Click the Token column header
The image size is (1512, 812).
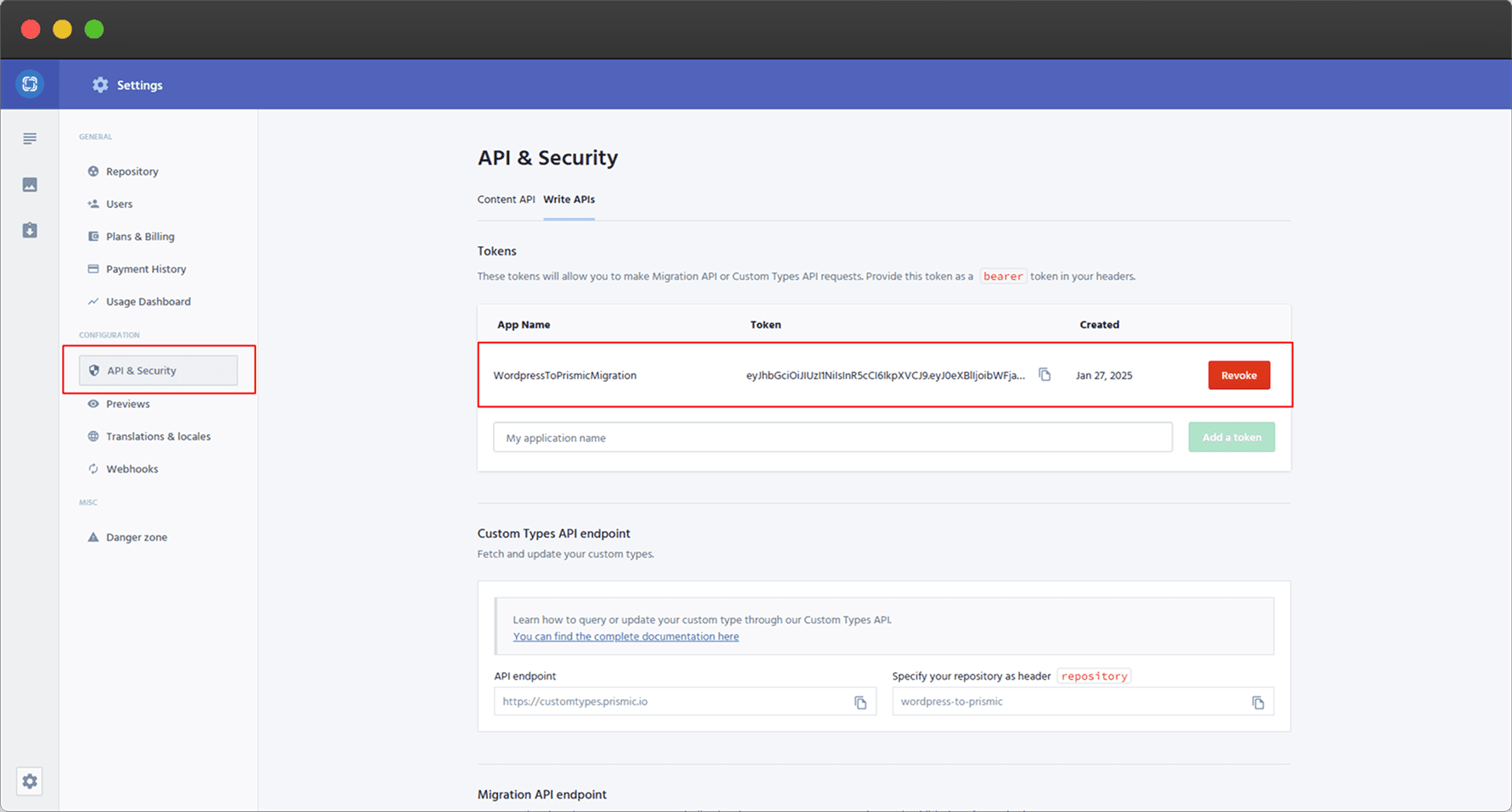tap(765, 324)
